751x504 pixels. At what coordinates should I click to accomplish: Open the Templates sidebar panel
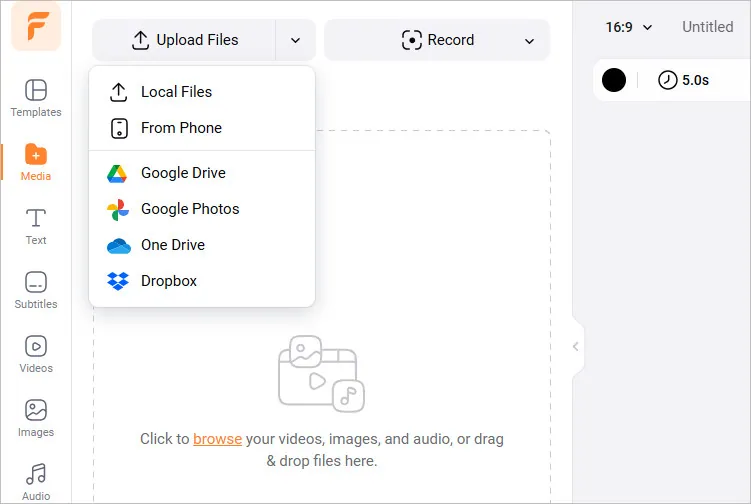(36, 98)
